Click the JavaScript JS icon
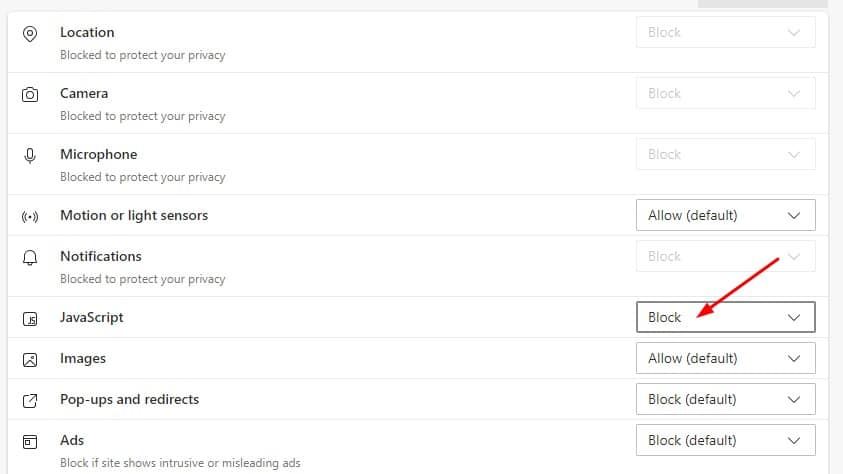 click(30, 319)
